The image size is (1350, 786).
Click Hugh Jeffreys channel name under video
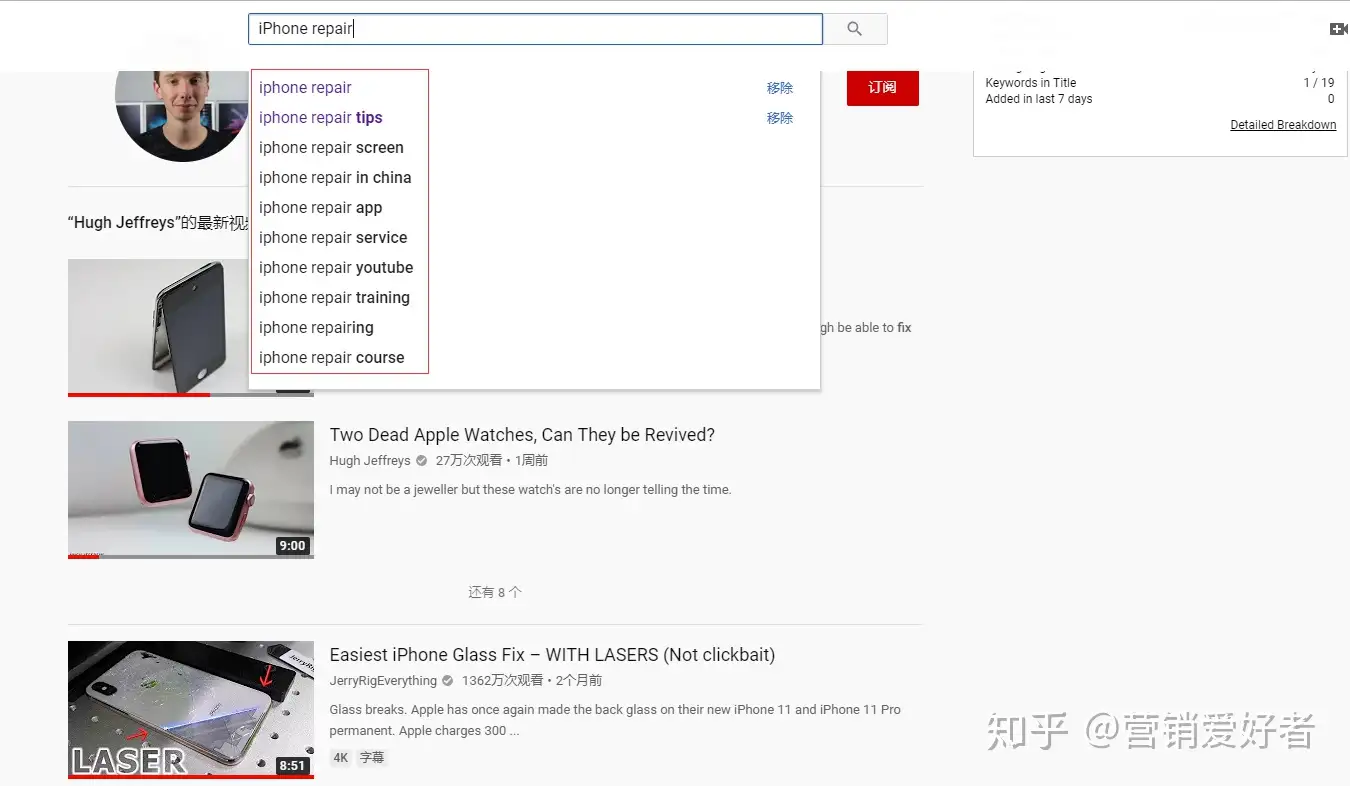point(370,461)
